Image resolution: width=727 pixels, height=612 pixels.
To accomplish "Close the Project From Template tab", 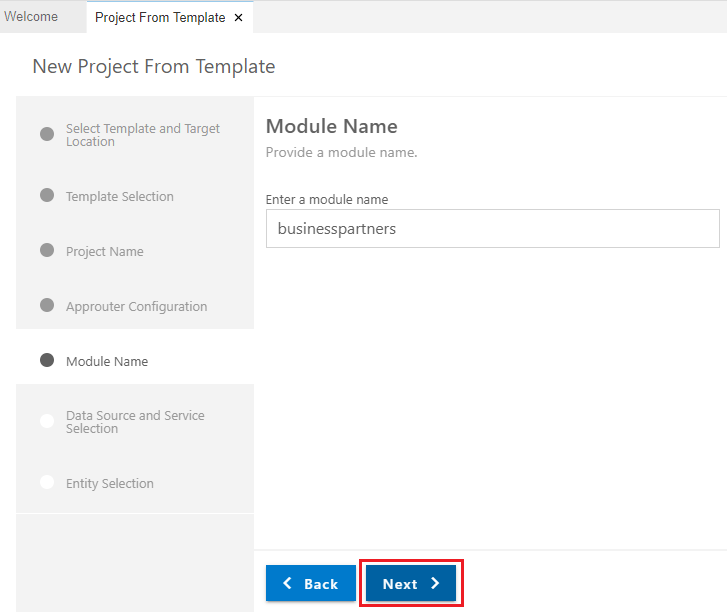I will tap(238, 18).
